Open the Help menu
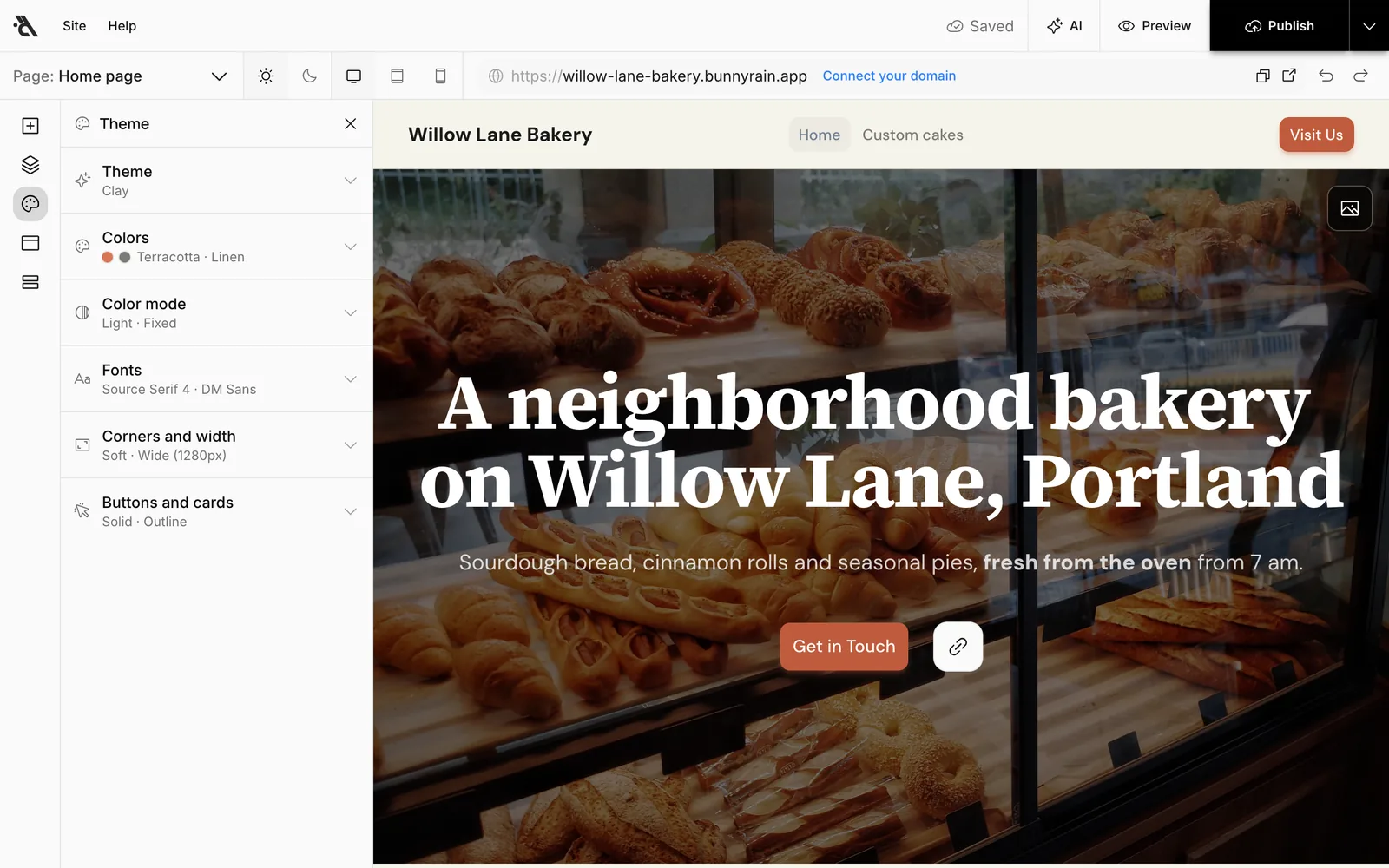The height and width of the screenshot is (868, 1389). [122, 26]
